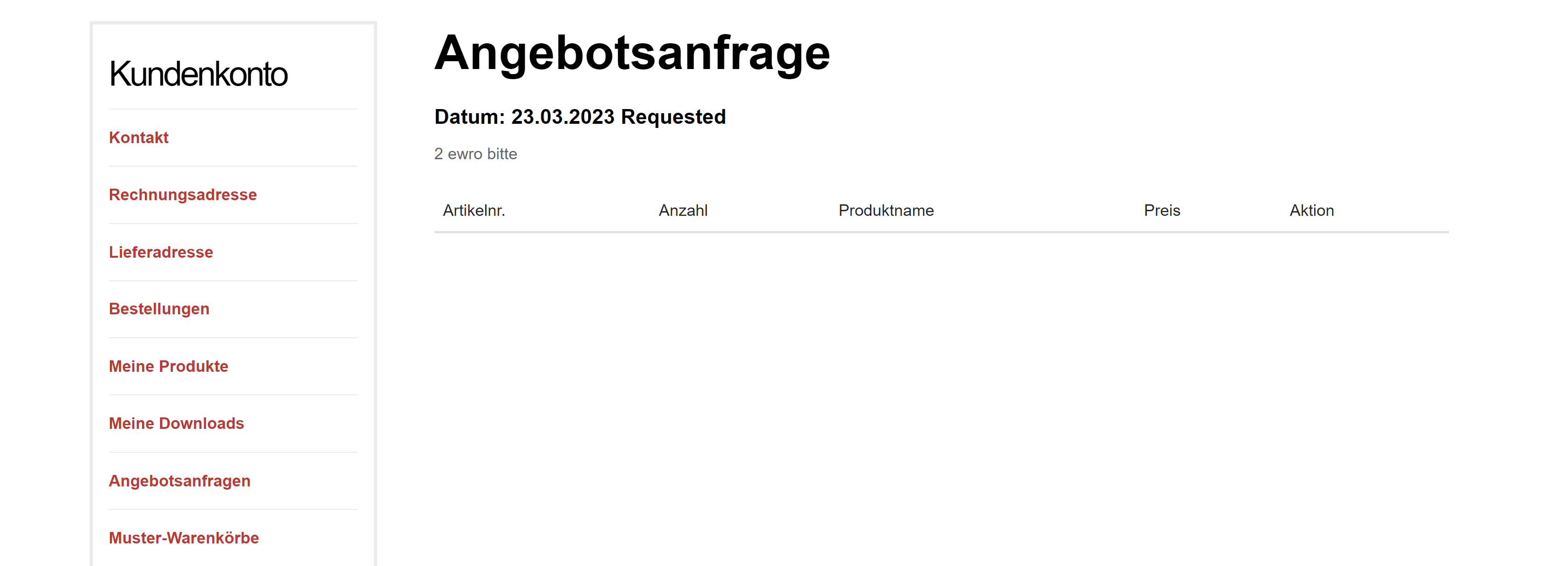Go to Rechnungsadresse in account menu

tap(183, 195)
